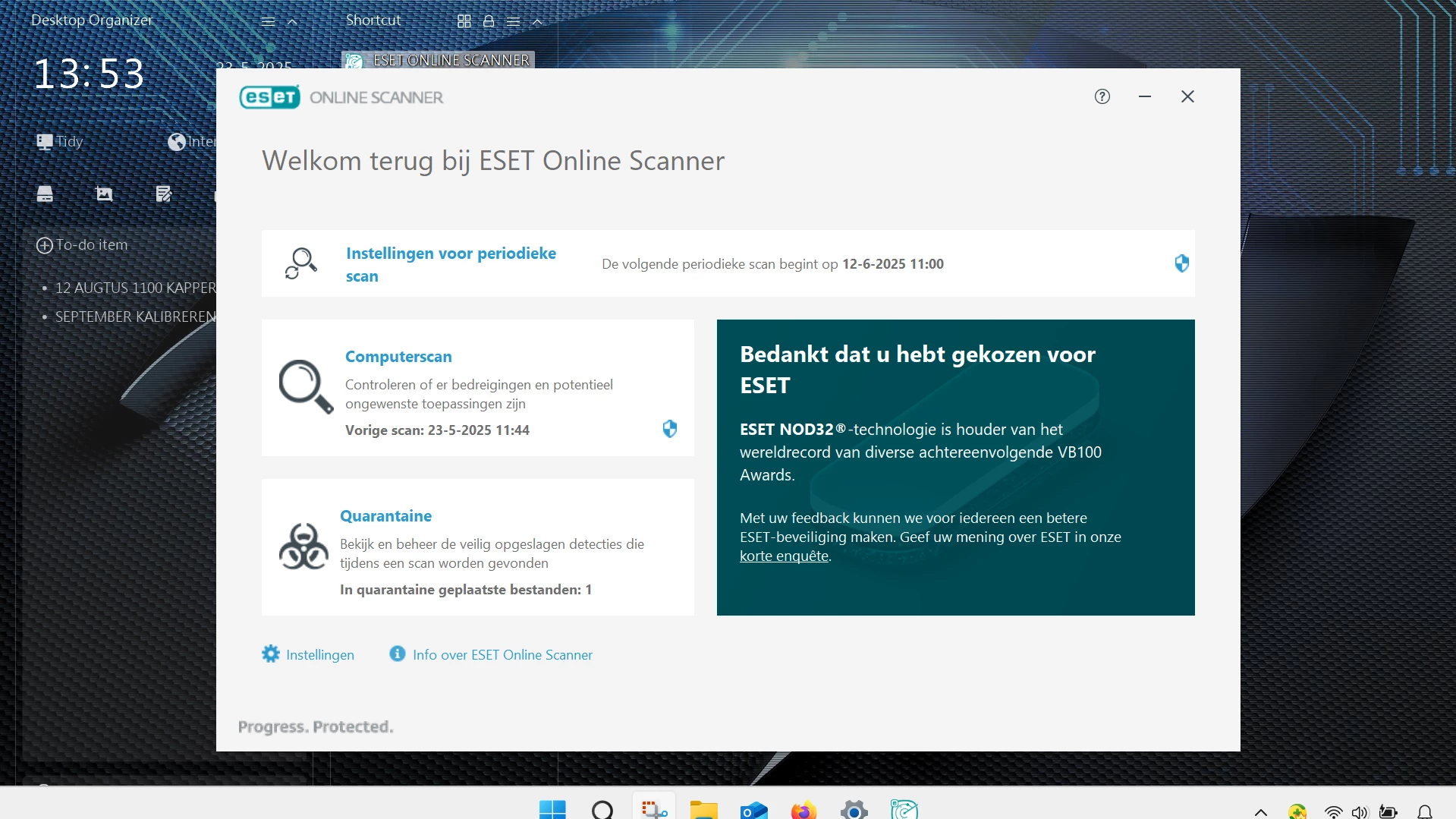Expand the system tray hidden icons chevron
The width and height of the screenshot is (1456, 819).
1261,812
